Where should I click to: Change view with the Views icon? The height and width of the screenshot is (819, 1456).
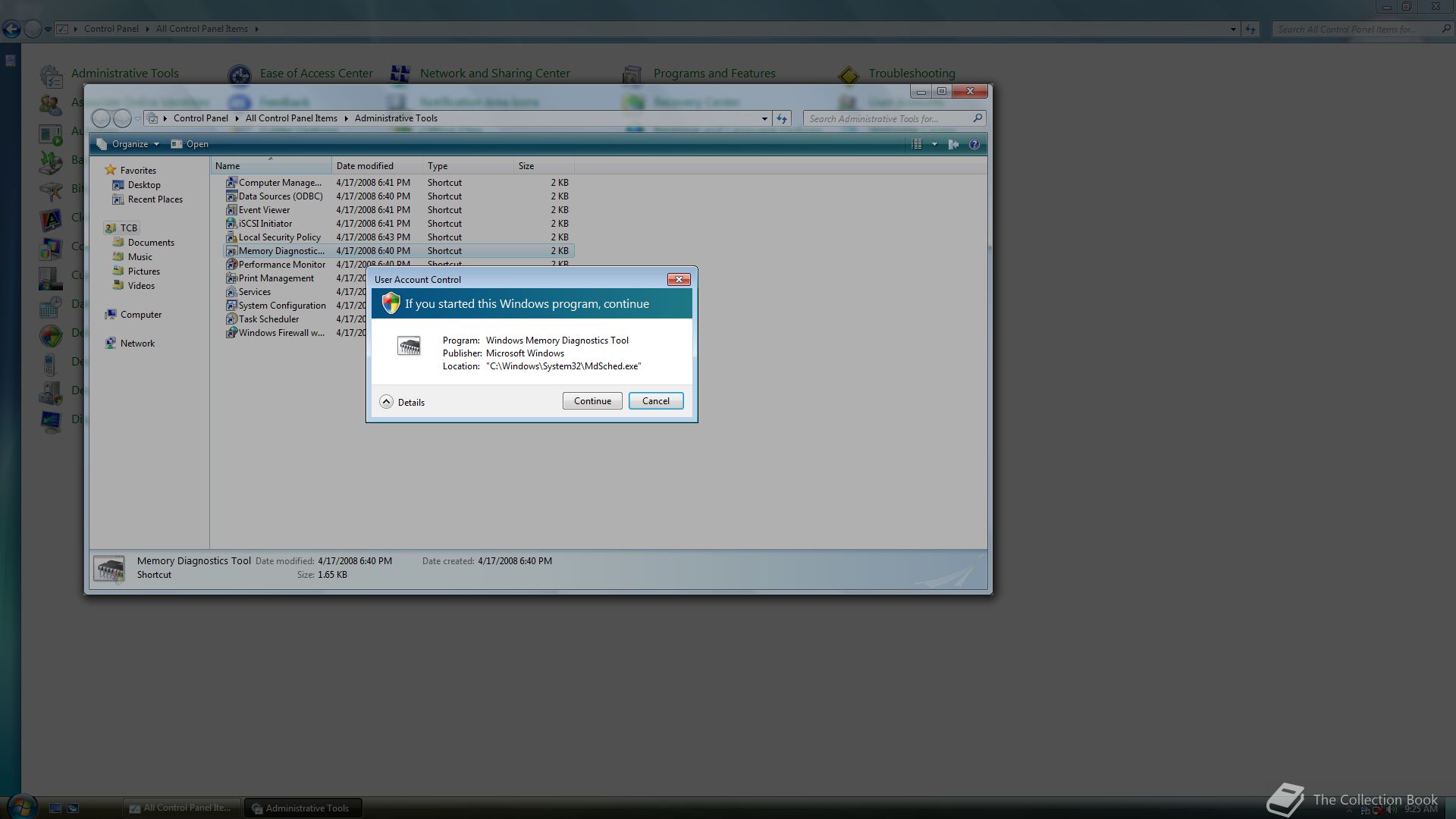916,144
